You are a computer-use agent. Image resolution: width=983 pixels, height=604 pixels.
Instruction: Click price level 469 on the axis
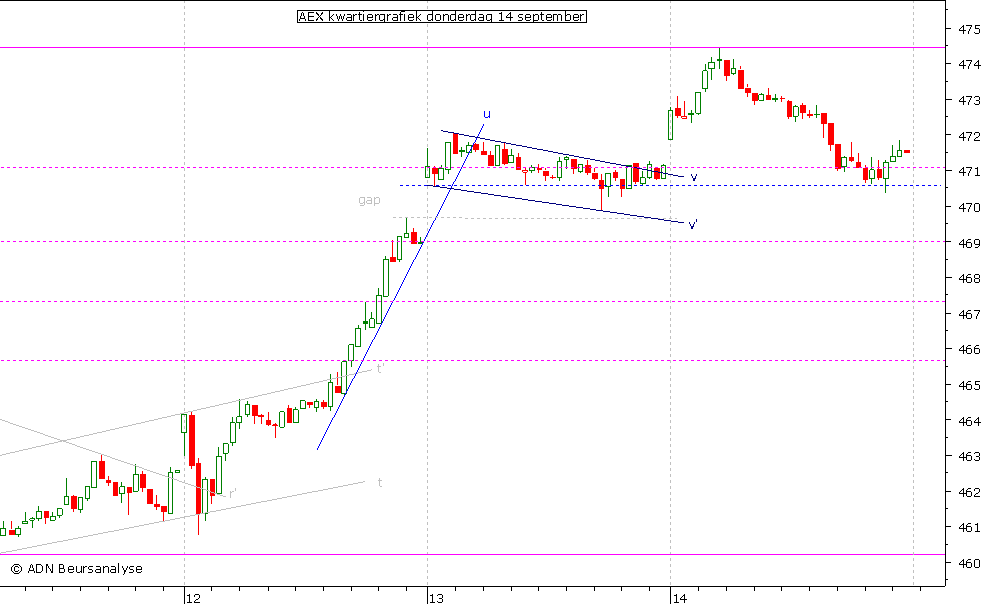[x=969, y=243]
